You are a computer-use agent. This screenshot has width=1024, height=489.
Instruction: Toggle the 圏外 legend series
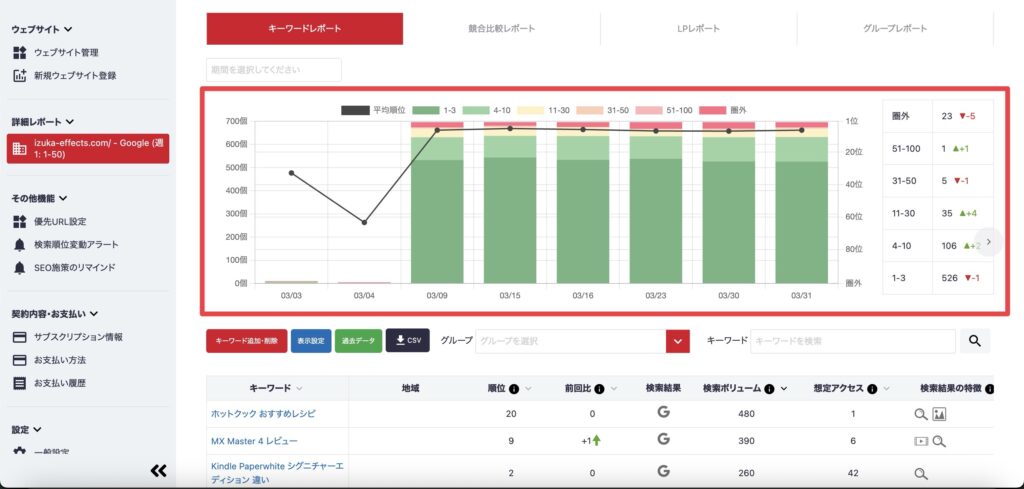[711, 110]
